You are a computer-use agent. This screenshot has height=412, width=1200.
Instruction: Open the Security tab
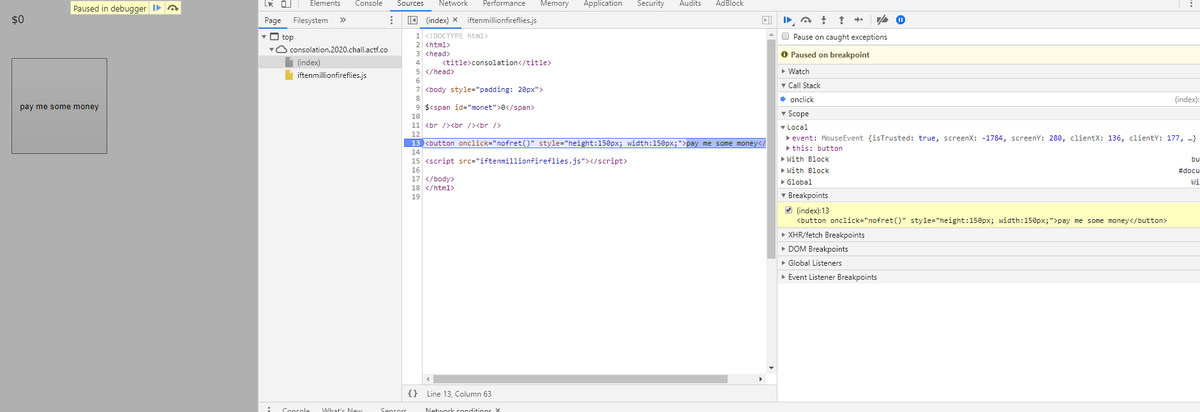(x=652, y=4)
